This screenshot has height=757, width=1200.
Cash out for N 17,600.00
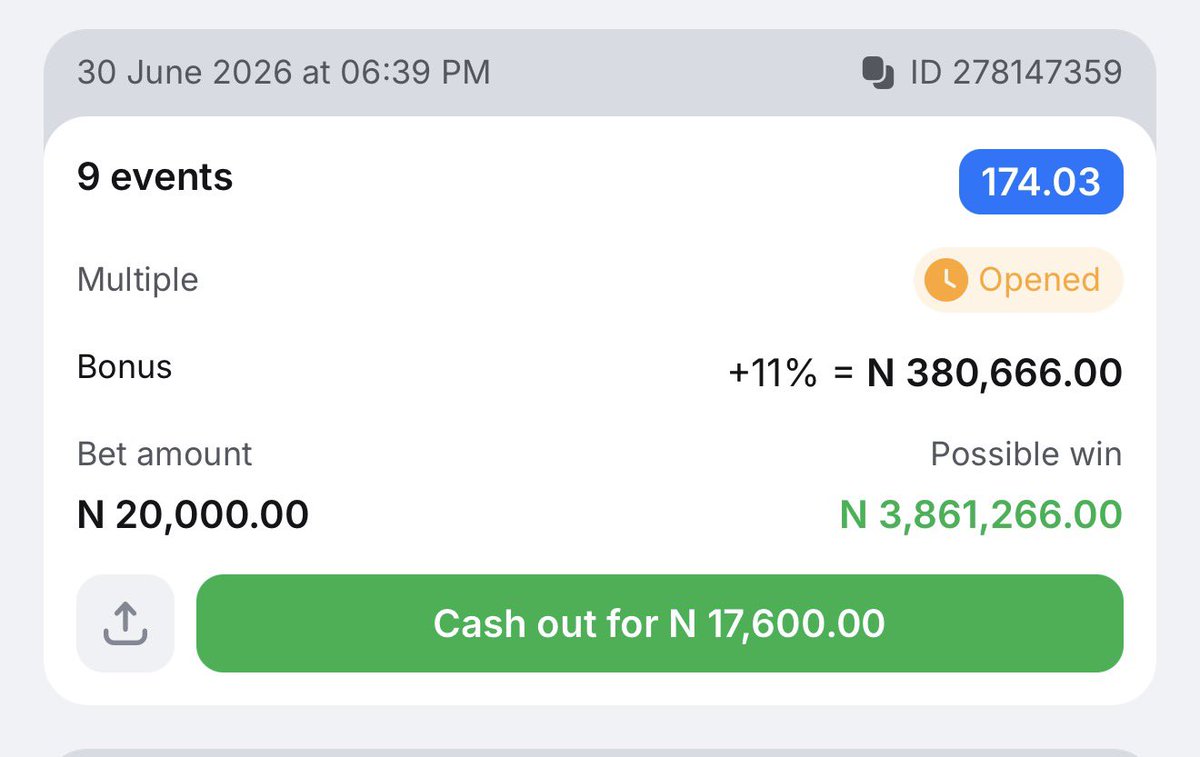[x=659, y=623]
